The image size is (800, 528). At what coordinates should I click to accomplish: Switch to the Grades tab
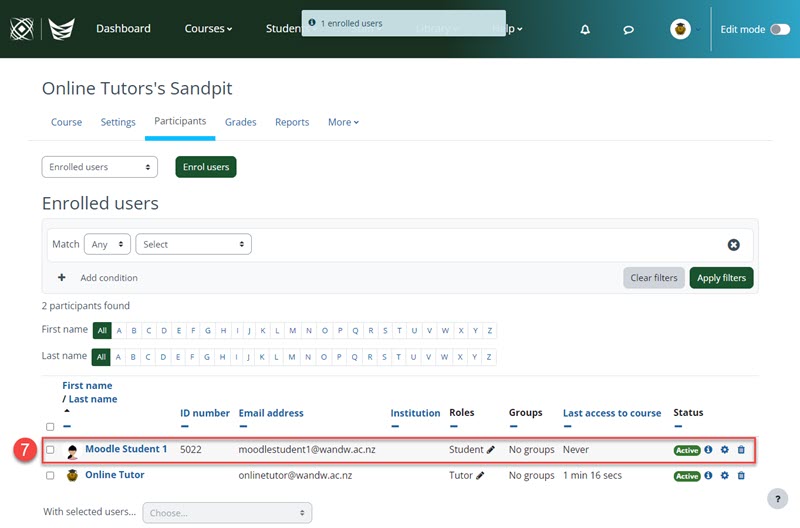[x=241, y=122]
